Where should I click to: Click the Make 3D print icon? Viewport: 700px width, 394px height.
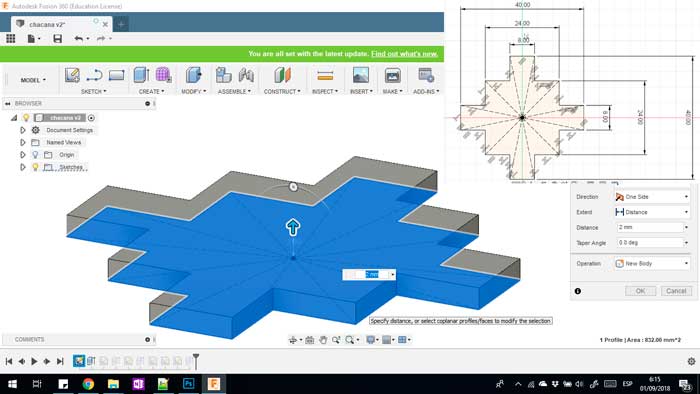[392, 75]
